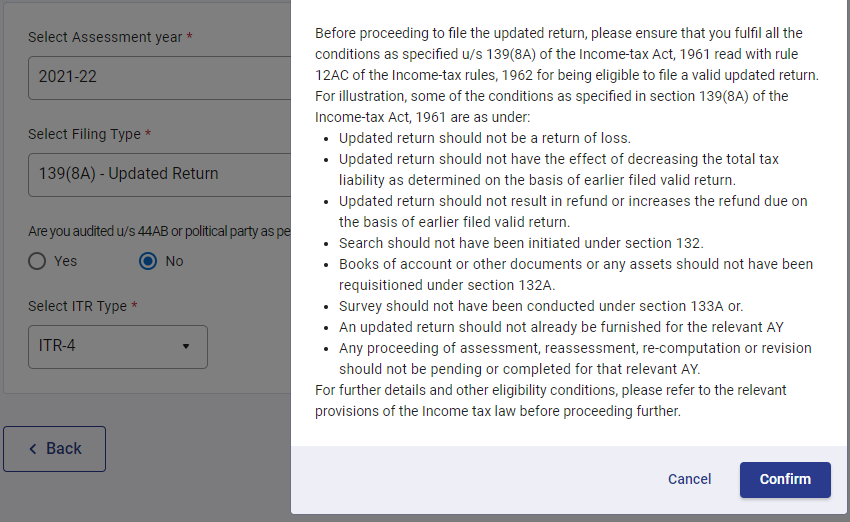The height and width of the screenshot is (522, 850).
Task: Click the section 133A survey condition text
Action: click(540, 306)
